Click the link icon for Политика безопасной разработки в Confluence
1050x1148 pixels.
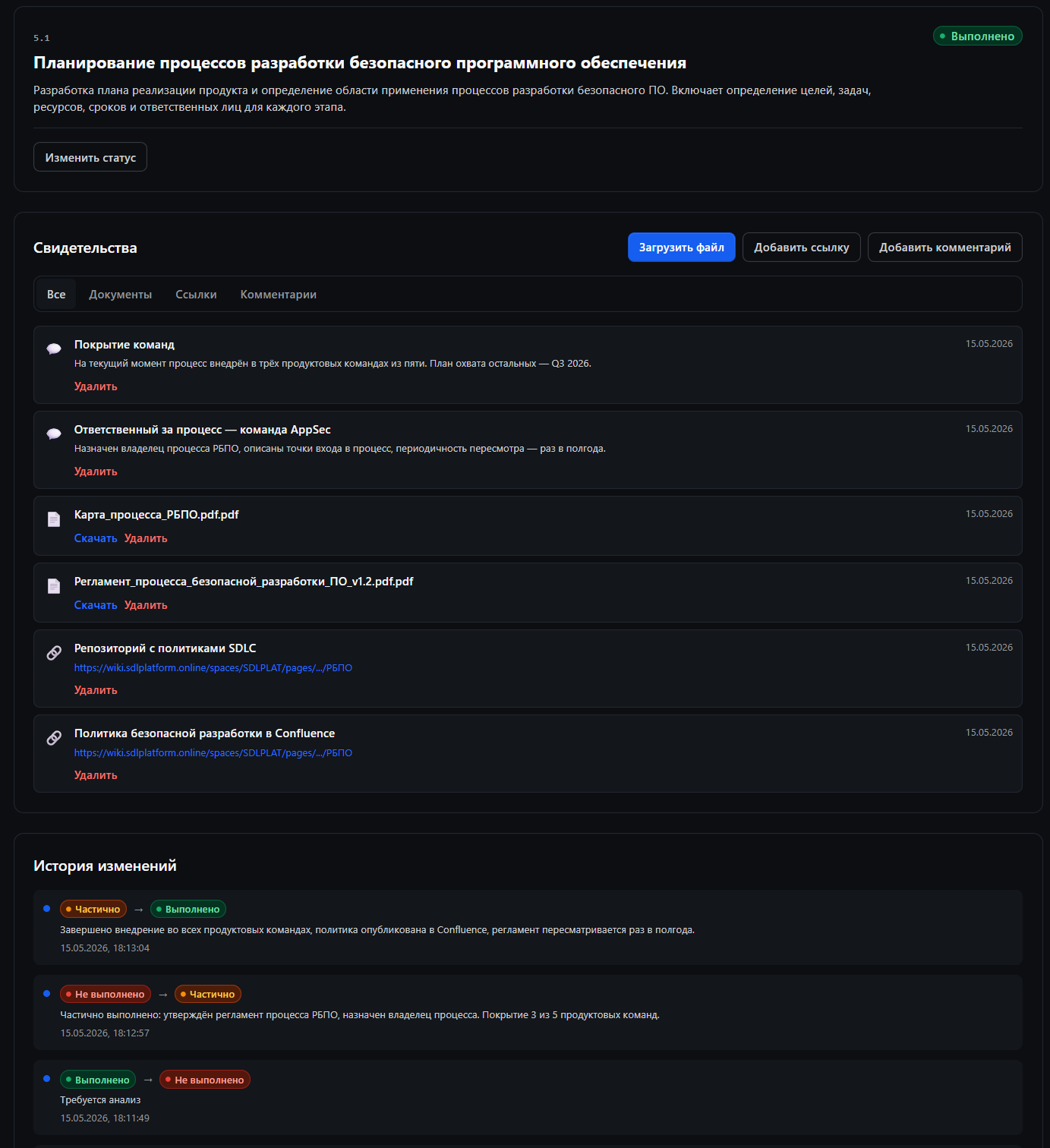coord(54,738)
